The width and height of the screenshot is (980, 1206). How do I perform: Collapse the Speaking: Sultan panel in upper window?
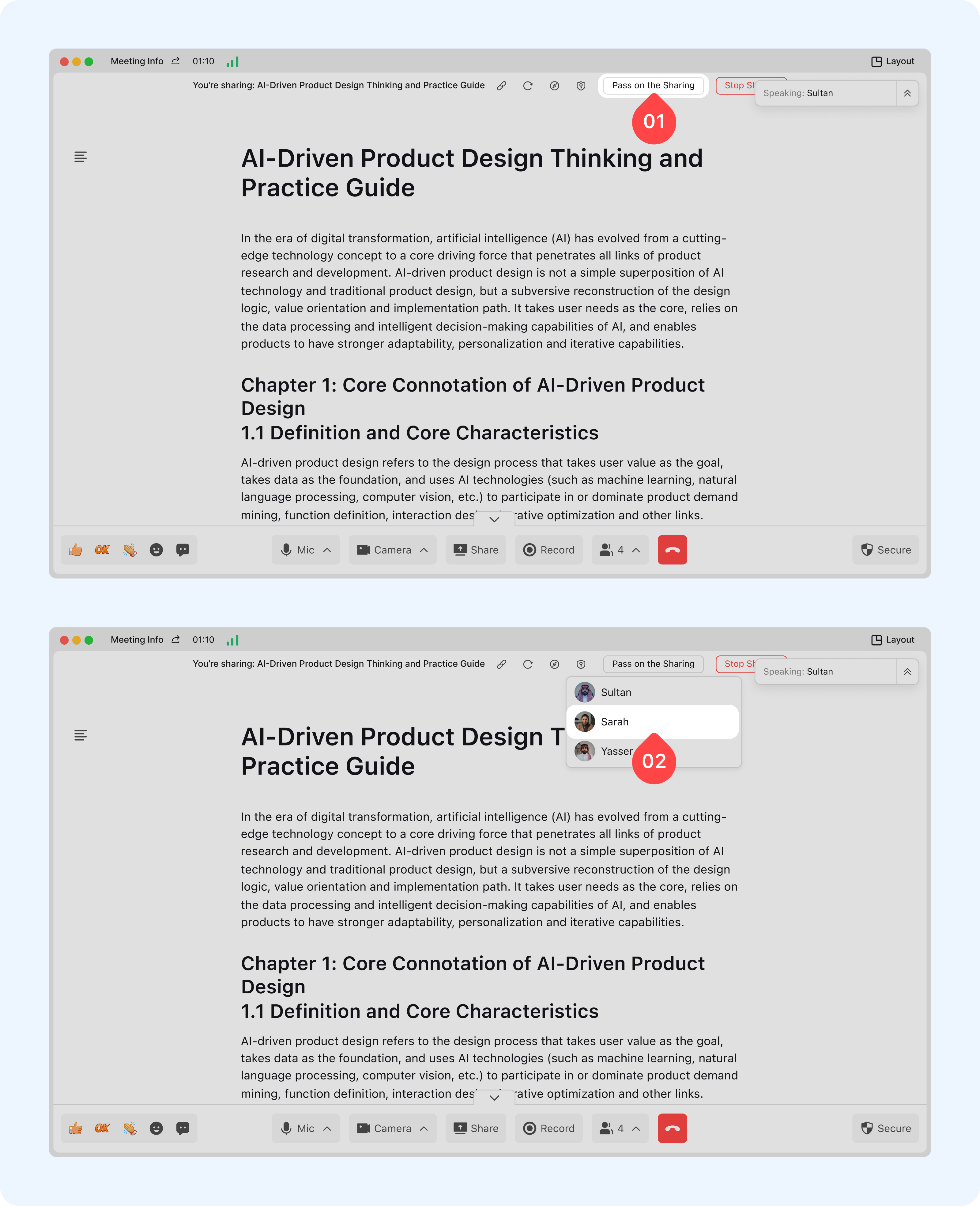[907, 93]
